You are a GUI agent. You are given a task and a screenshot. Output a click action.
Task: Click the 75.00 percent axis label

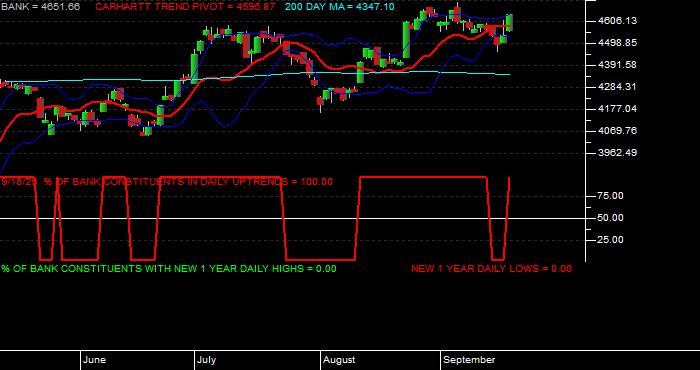pos(611,195)
